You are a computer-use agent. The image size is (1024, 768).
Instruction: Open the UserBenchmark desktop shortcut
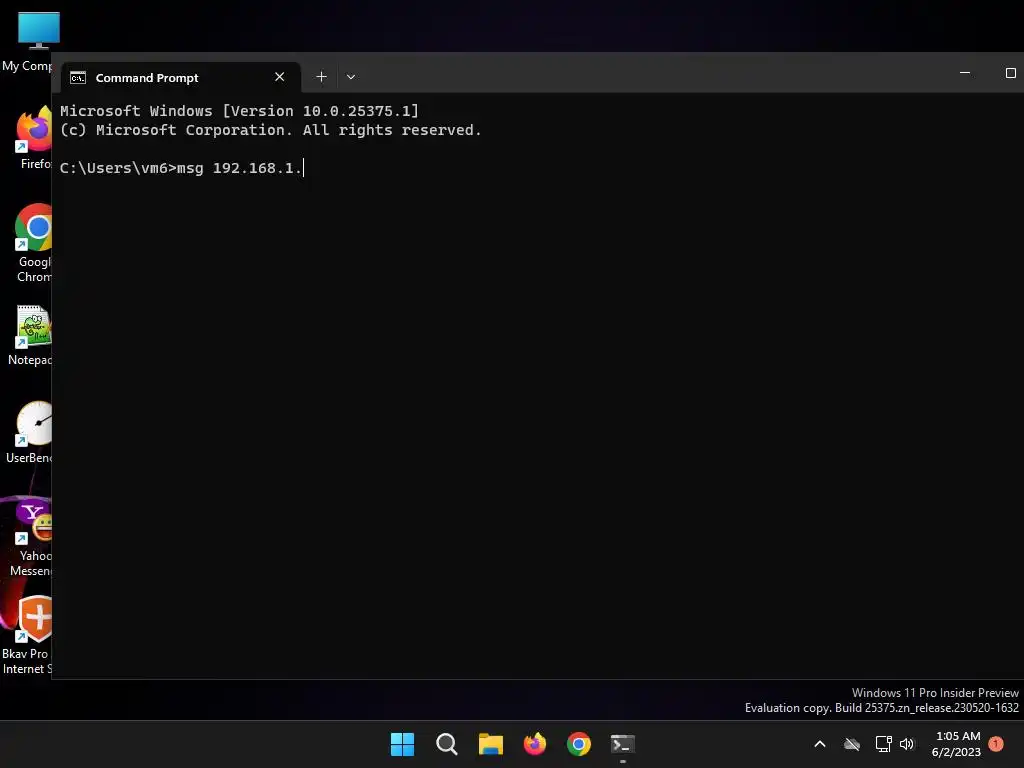[30, 432]
